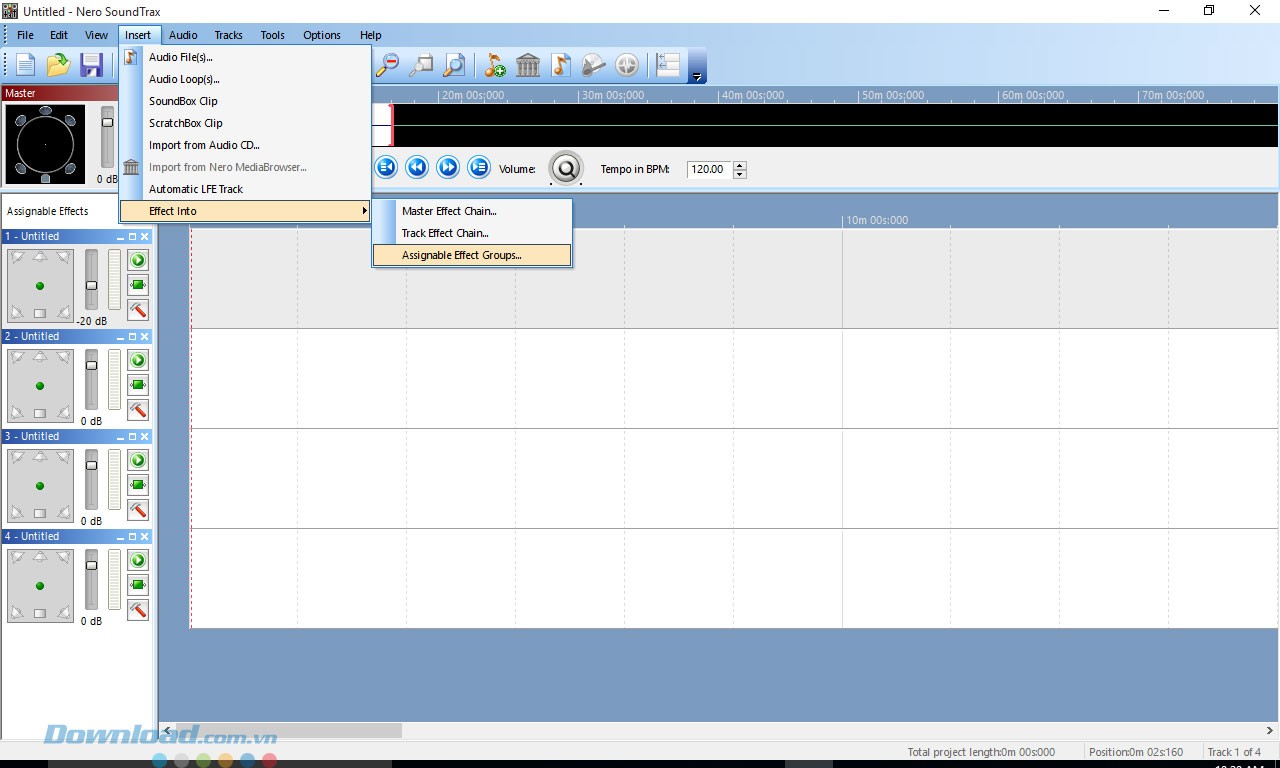Click the green double-arrow icon on track 2
This screenshot has height=768, width=1280.
(x=138, y=385)
